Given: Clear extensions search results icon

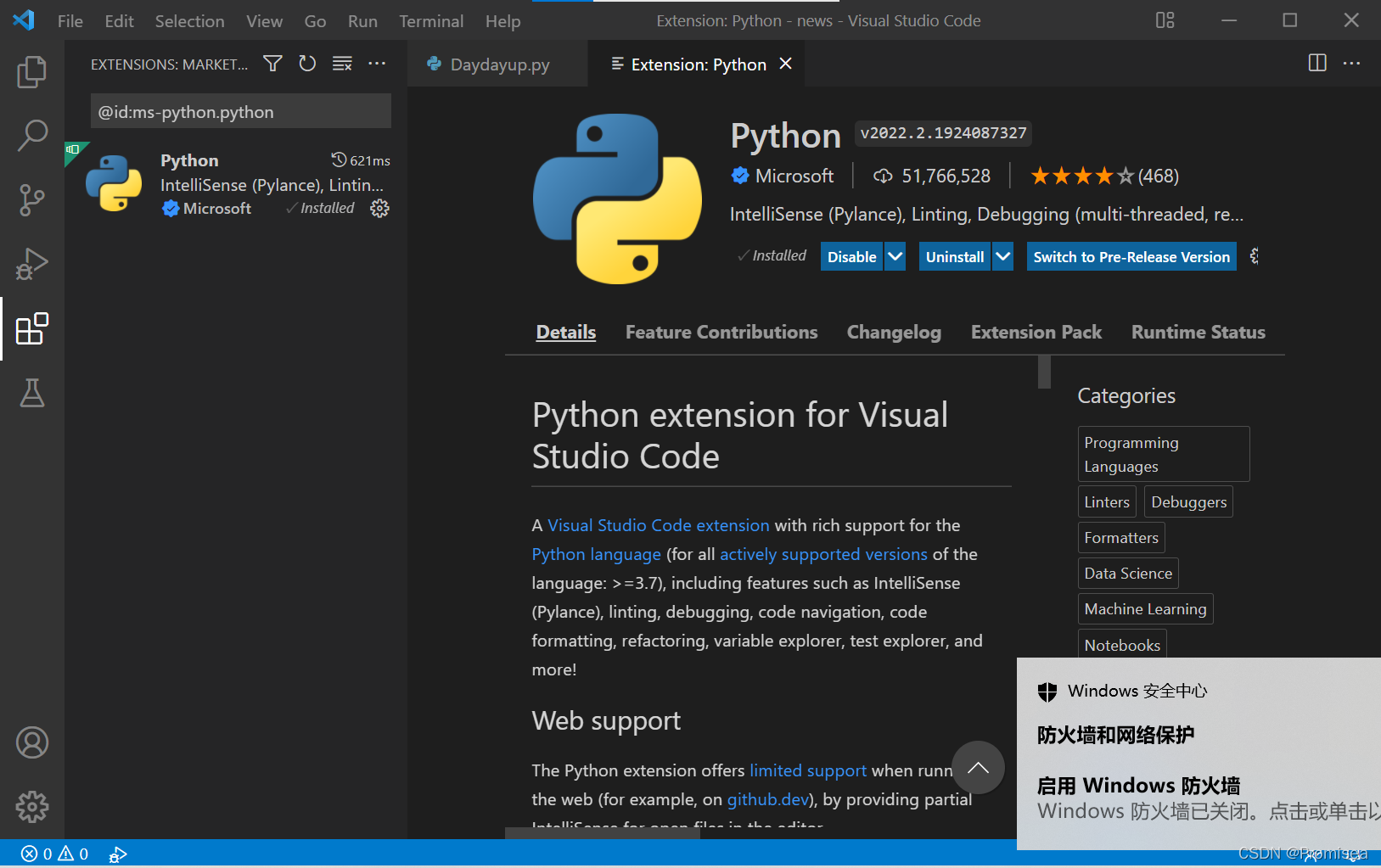Looking at the screenshot, I should 342,64.
